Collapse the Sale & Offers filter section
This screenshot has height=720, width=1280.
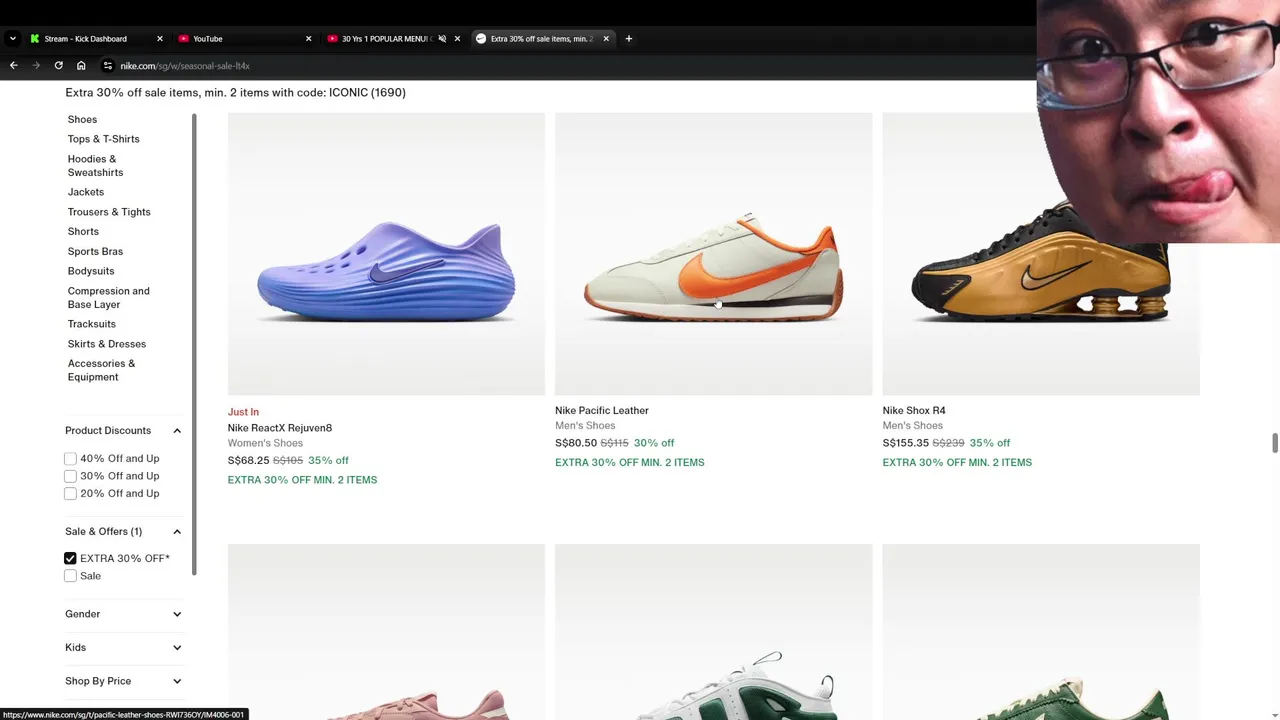tap(177, 531)
